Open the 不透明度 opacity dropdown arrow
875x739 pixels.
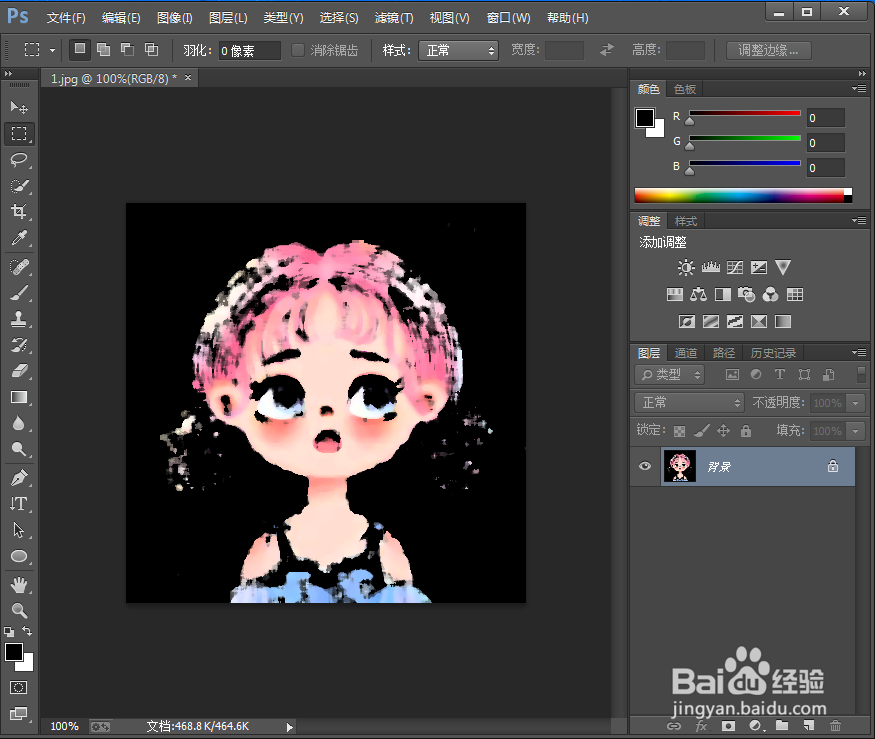point(855,402)
